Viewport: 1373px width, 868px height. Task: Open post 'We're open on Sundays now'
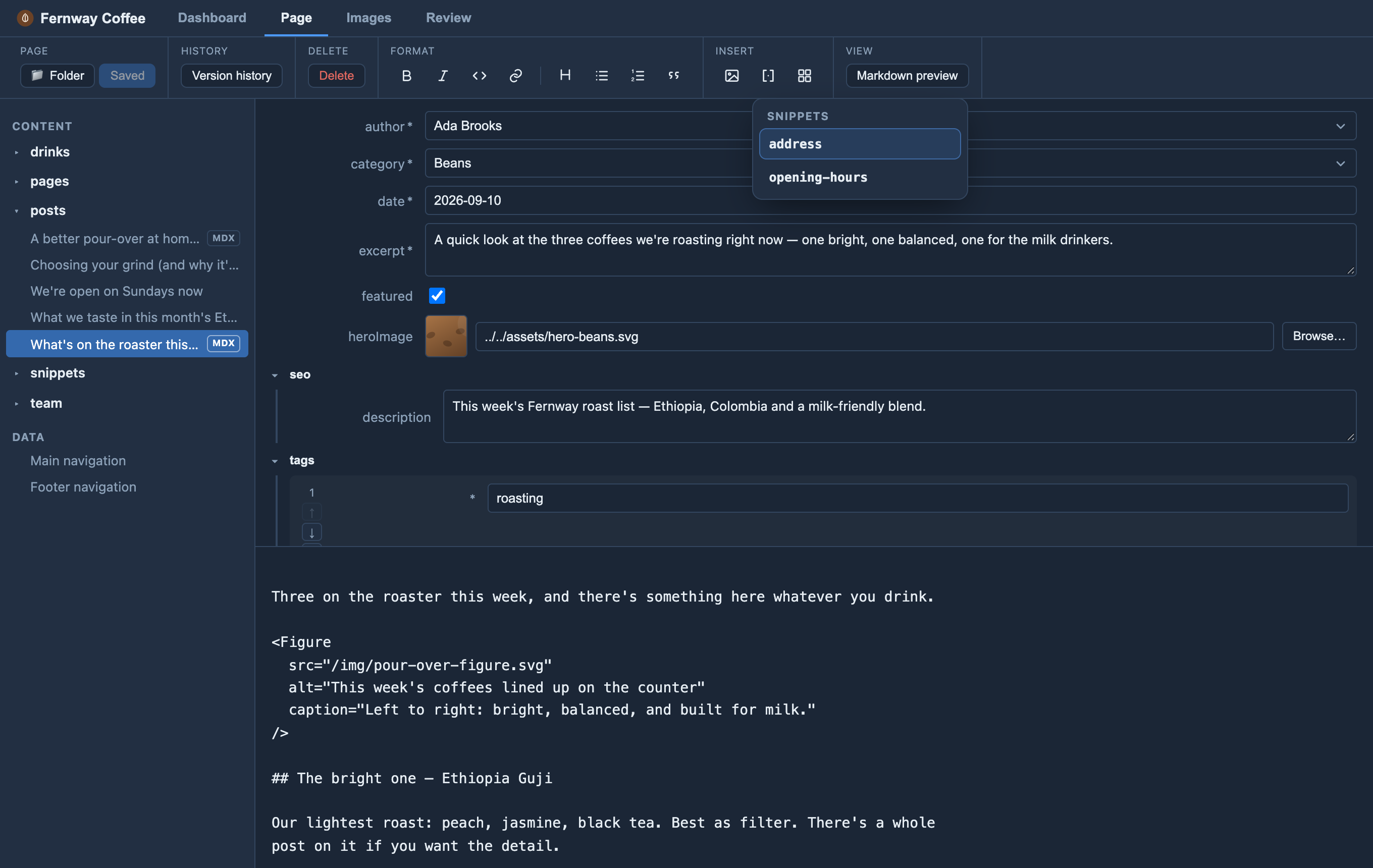coord(127,291)
